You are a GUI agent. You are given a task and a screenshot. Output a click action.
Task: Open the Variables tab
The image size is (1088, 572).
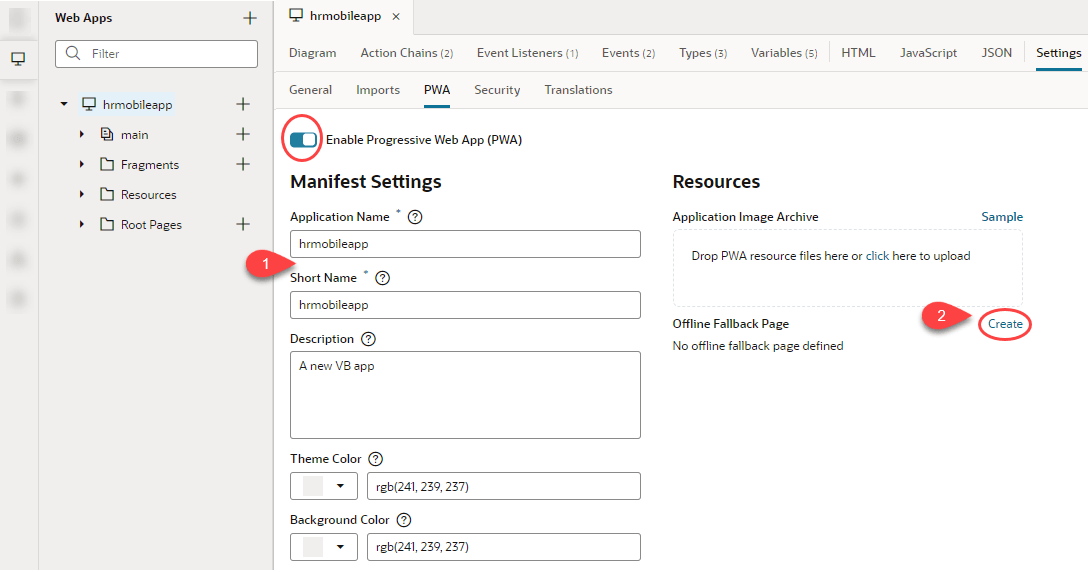click(784, 53)
